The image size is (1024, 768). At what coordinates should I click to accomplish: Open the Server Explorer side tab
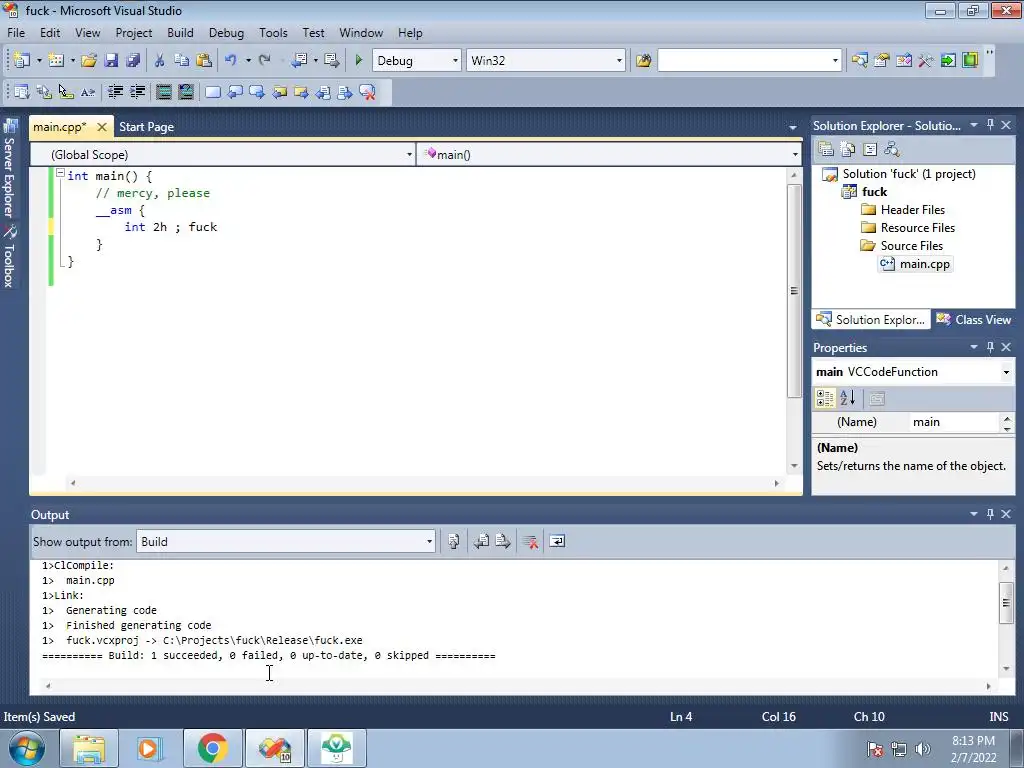[x=9, y=168]
